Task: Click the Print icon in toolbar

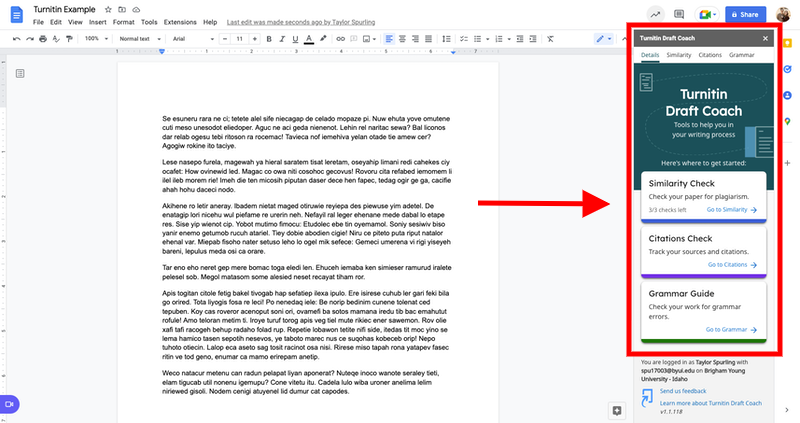Action: point(42,39)
